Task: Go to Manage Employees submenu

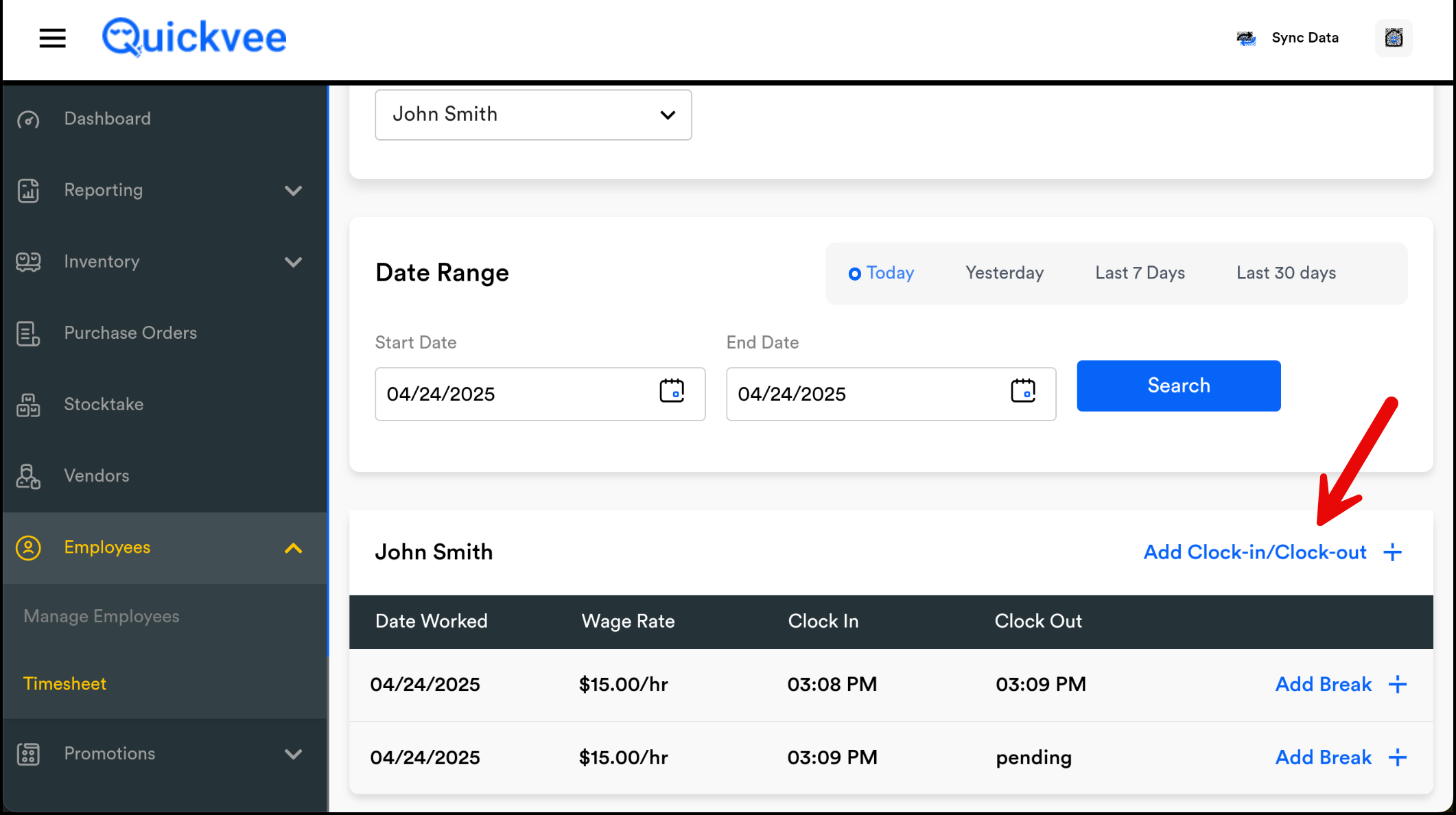Action: [x=102, y=617]
